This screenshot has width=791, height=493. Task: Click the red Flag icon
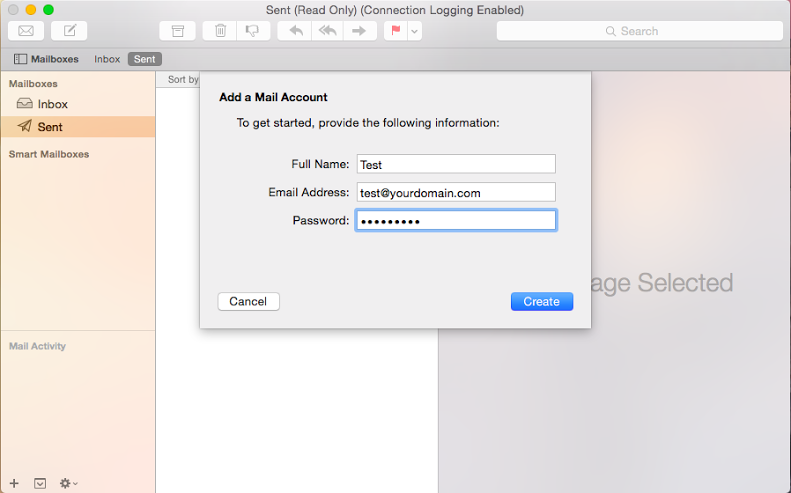click(x=396, y=31)
